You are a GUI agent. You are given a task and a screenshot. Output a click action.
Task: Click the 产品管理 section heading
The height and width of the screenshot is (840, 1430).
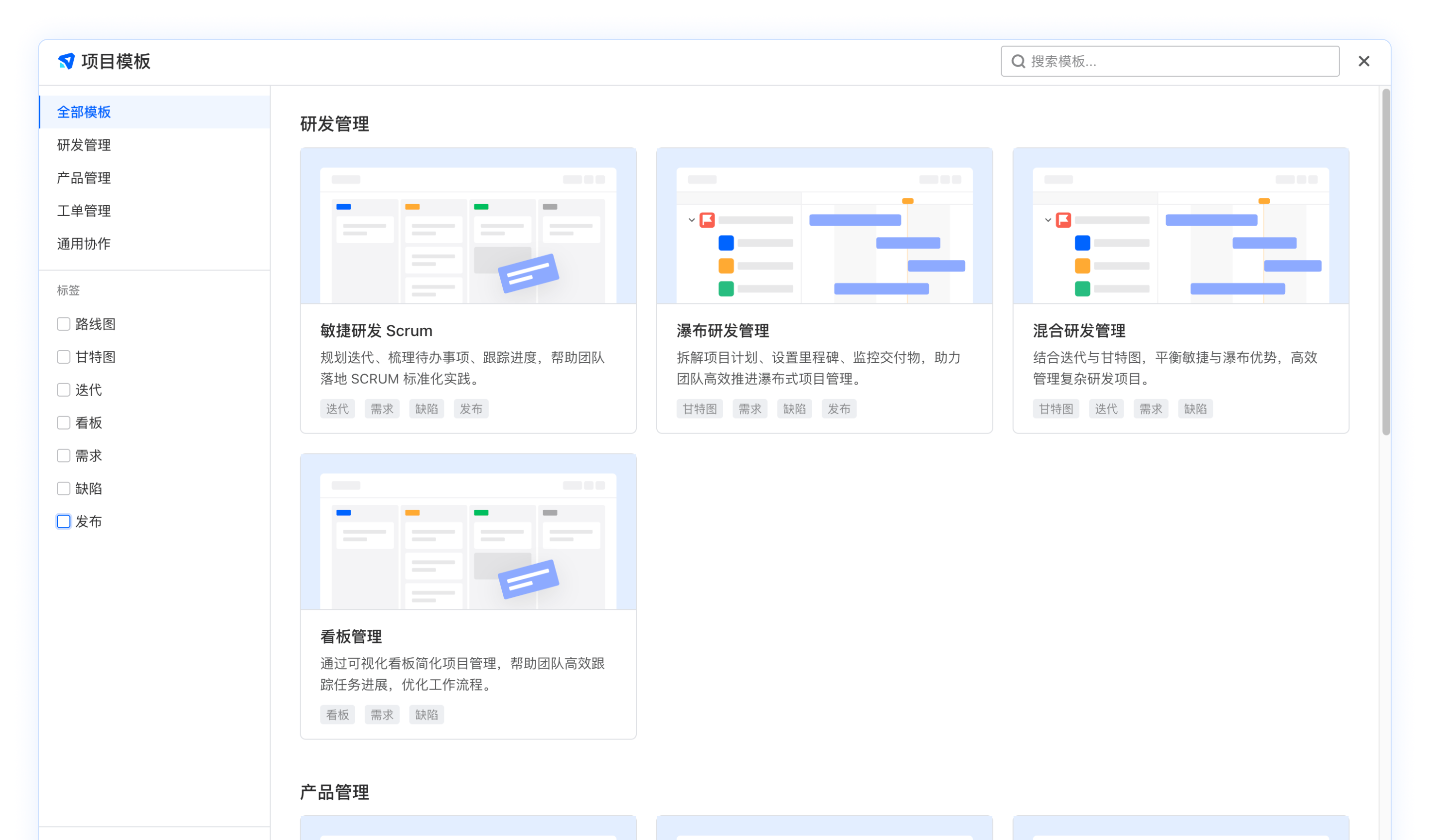tap(335, 792)
